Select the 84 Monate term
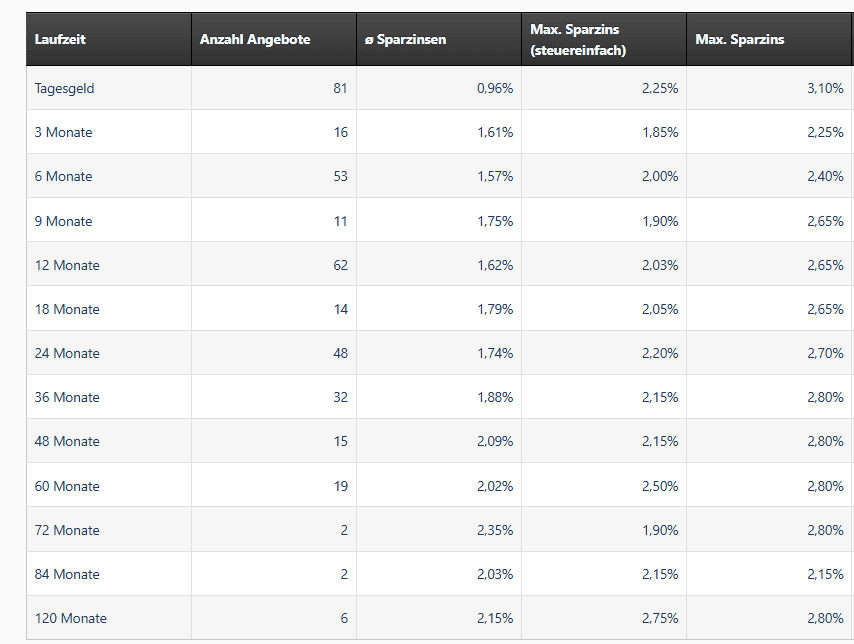The width and height of the screenshot is (854, 644). pyautogui.click(x=67, y=574)
